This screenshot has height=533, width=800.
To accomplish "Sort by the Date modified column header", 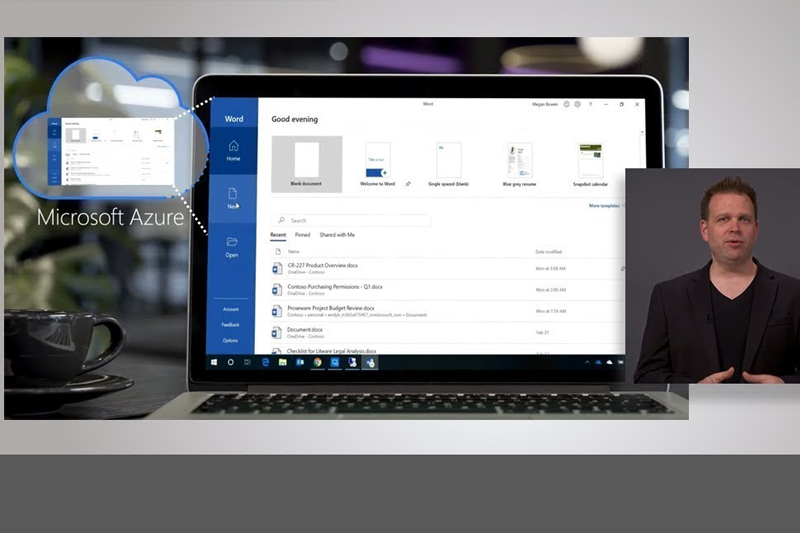I will coord(548,251).
